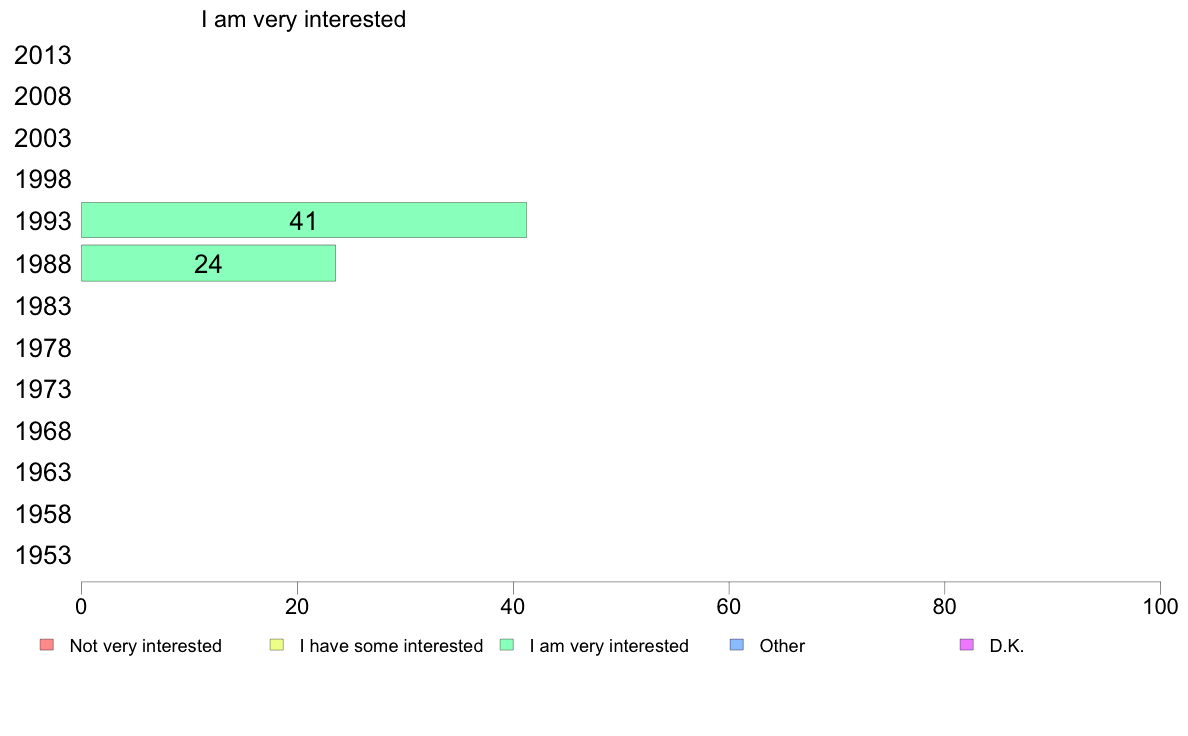Image resolution: width=1188 pixels, height=736 pixels.
Task: Click the 60 tick on the axis
Action: pyautogui.click(x=729, y=606)
